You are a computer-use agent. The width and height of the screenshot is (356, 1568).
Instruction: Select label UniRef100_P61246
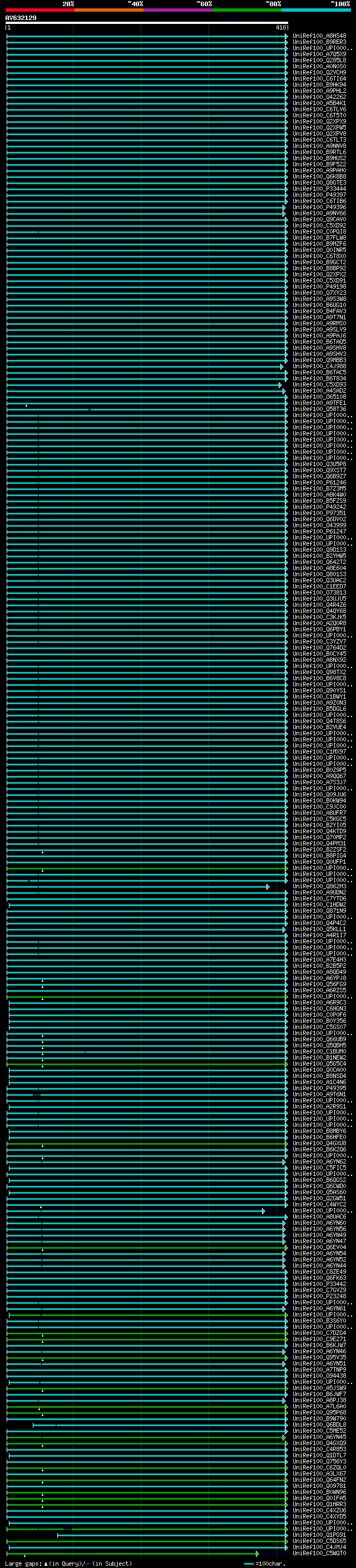point(319,482)
